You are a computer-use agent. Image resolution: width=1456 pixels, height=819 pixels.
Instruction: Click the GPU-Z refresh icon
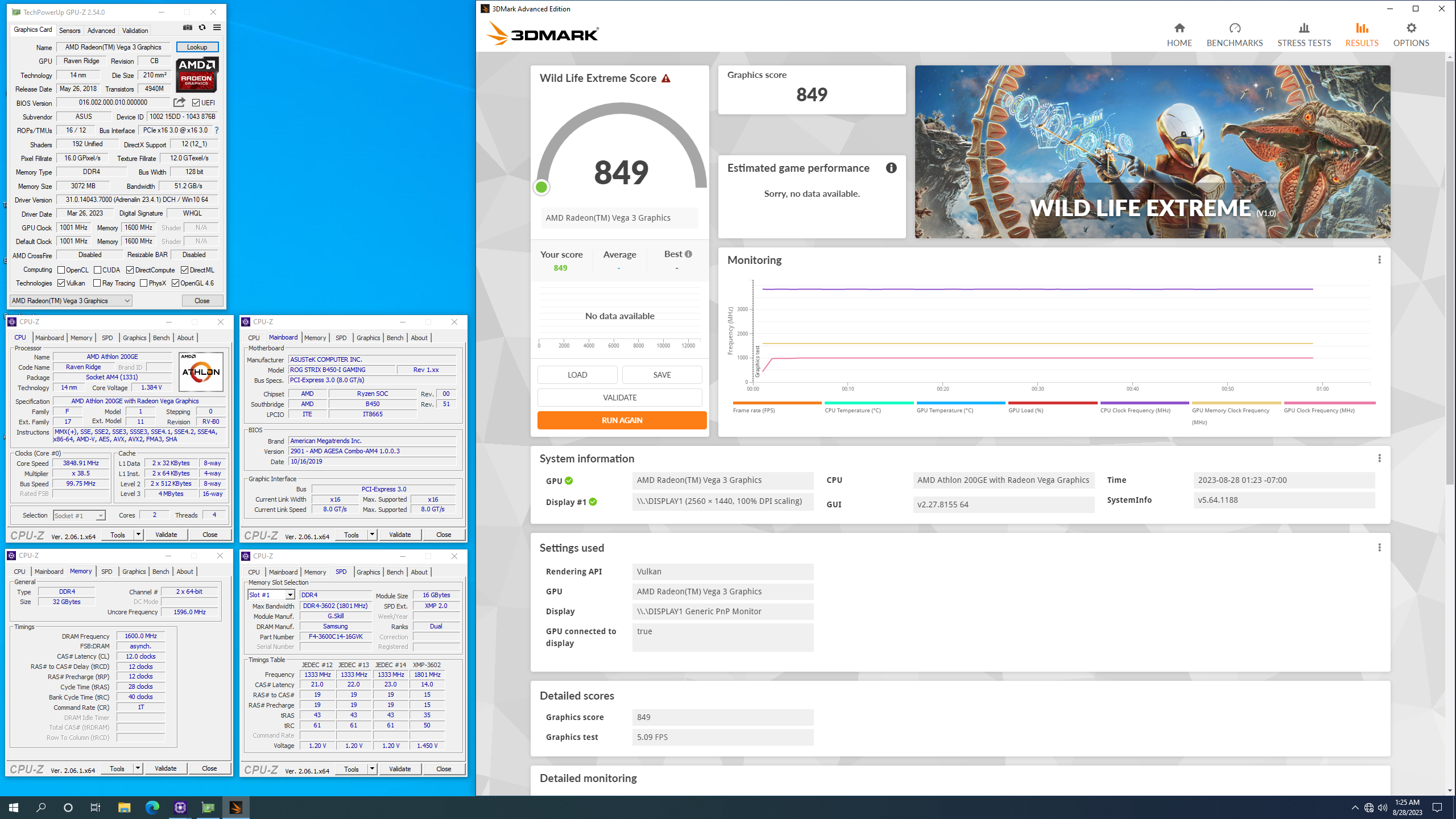(x=202, y=27)
